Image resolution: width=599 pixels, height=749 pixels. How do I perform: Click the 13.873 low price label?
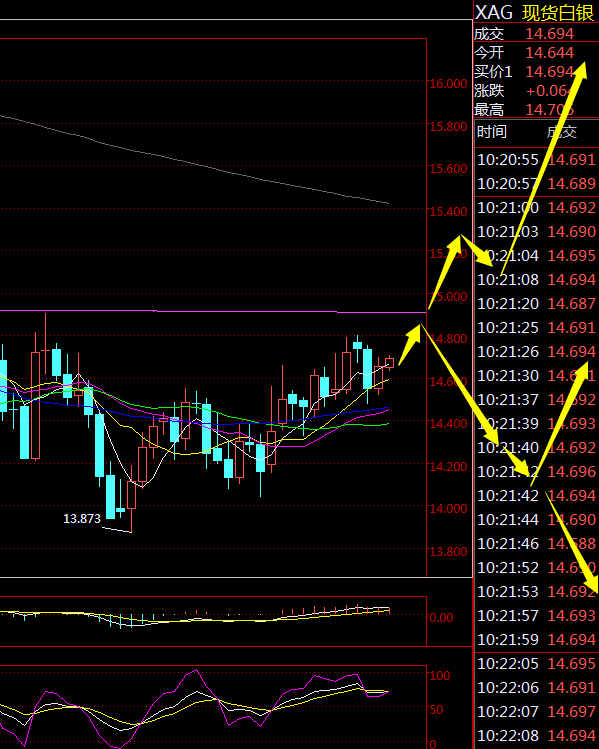[82, 518]
